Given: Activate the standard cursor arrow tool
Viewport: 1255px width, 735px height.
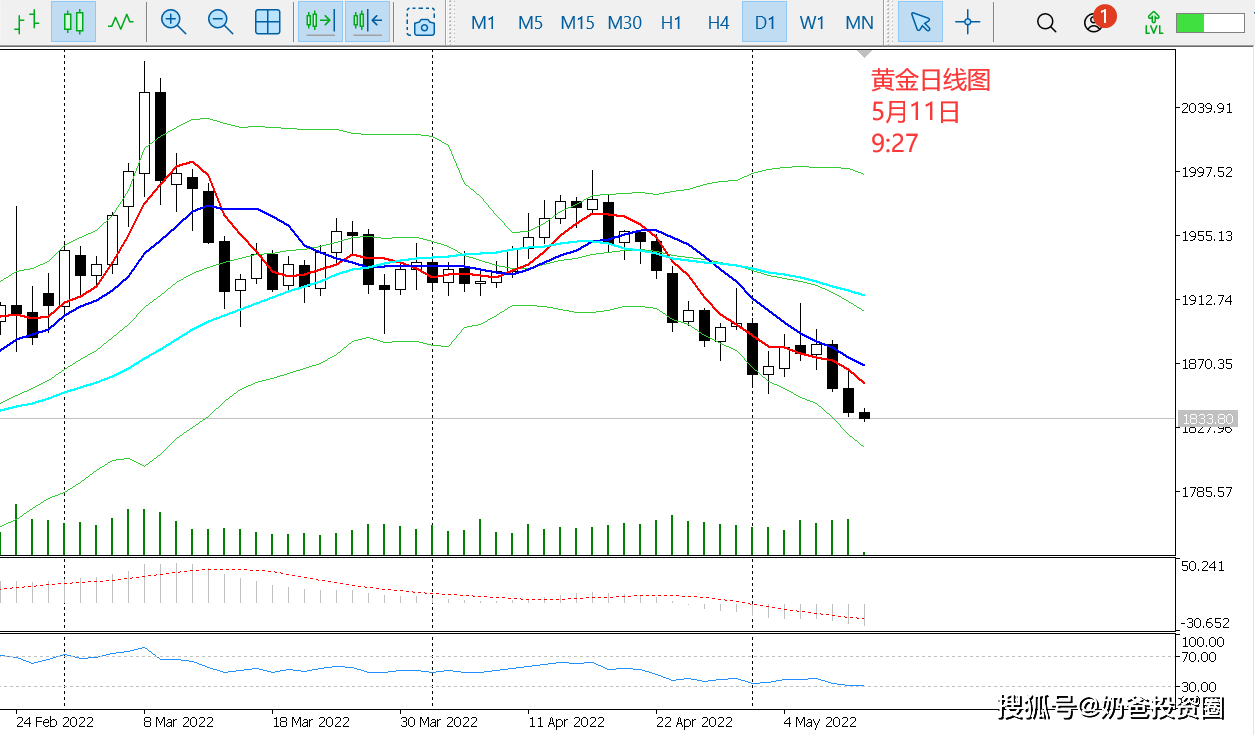Looking at the screenshot, I should tap(920, 22).
